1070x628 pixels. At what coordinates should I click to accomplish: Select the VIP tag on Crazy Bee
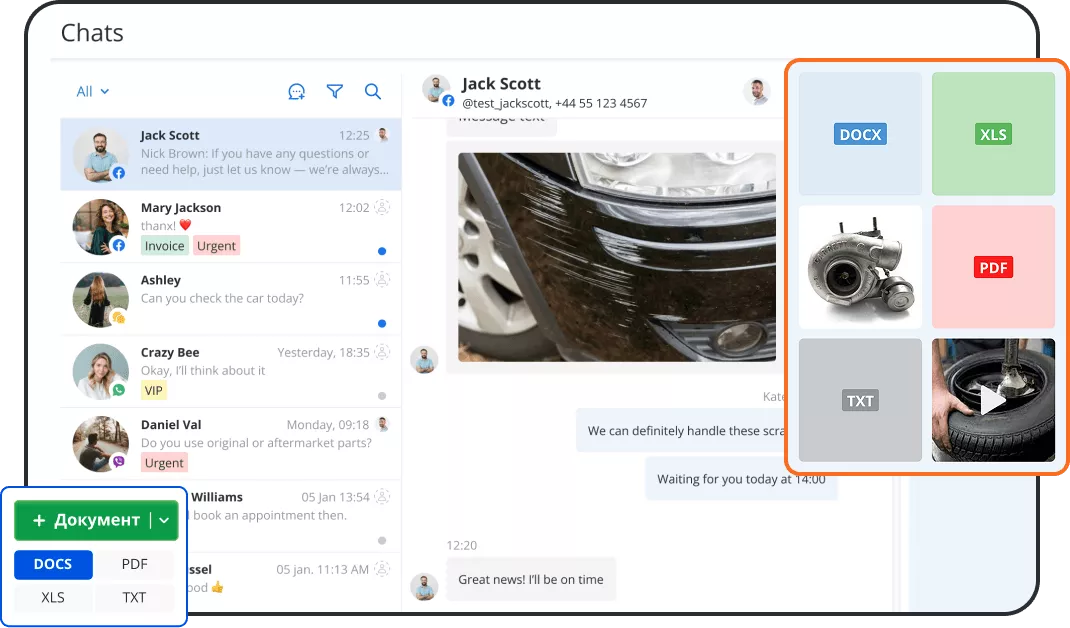[x=154, y=390]
